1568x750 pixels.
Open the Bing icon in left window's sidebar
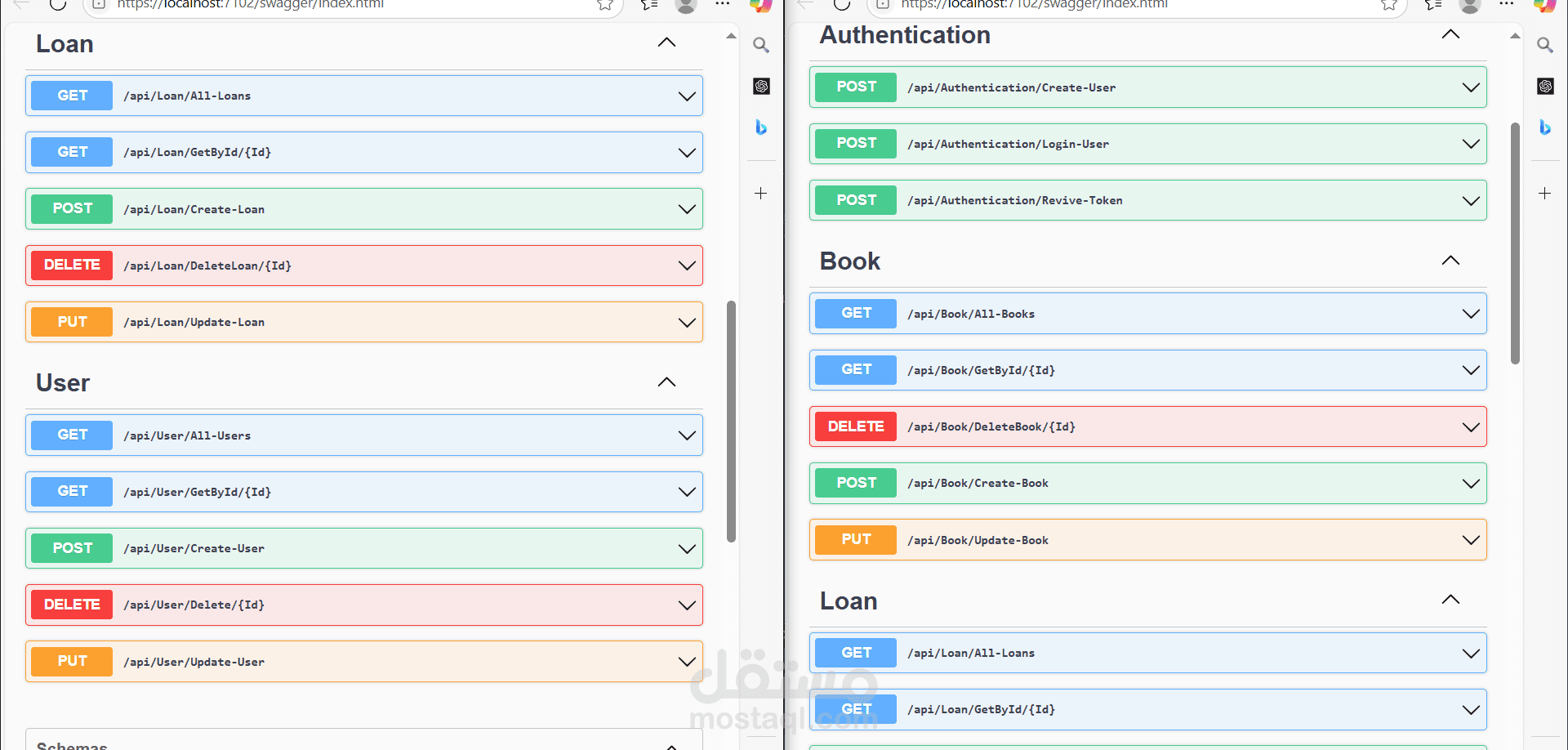[761, 127]
